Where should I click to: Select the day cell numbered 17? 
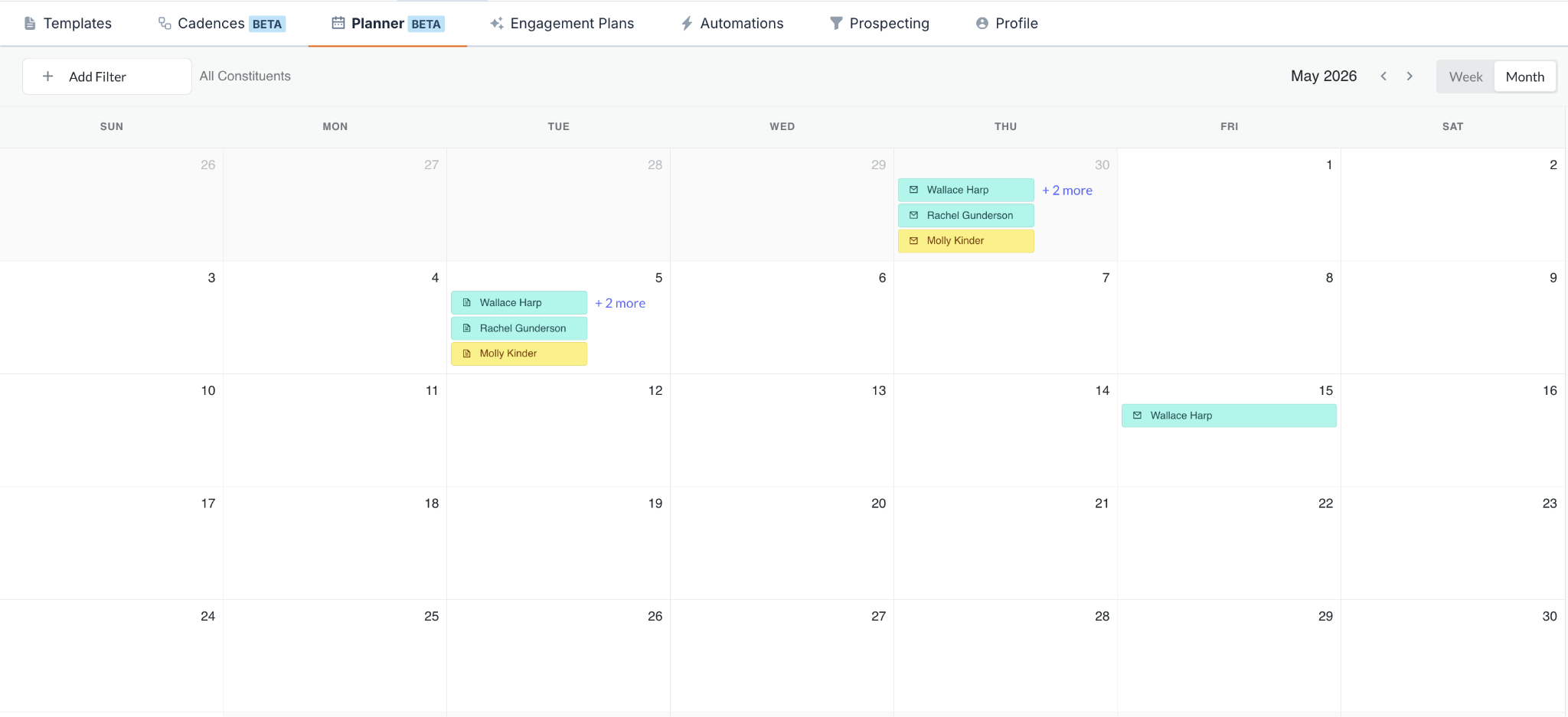111,543
